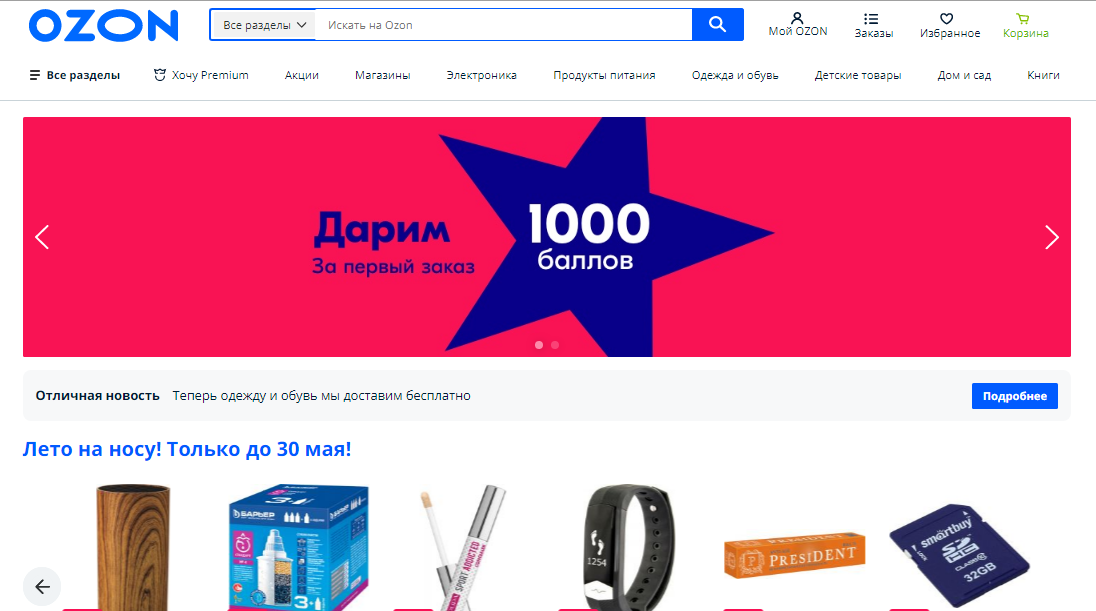Open the Электроника category
Image resolution: width=1096 pixels, height=611 pixels.
tap(482, 75)
